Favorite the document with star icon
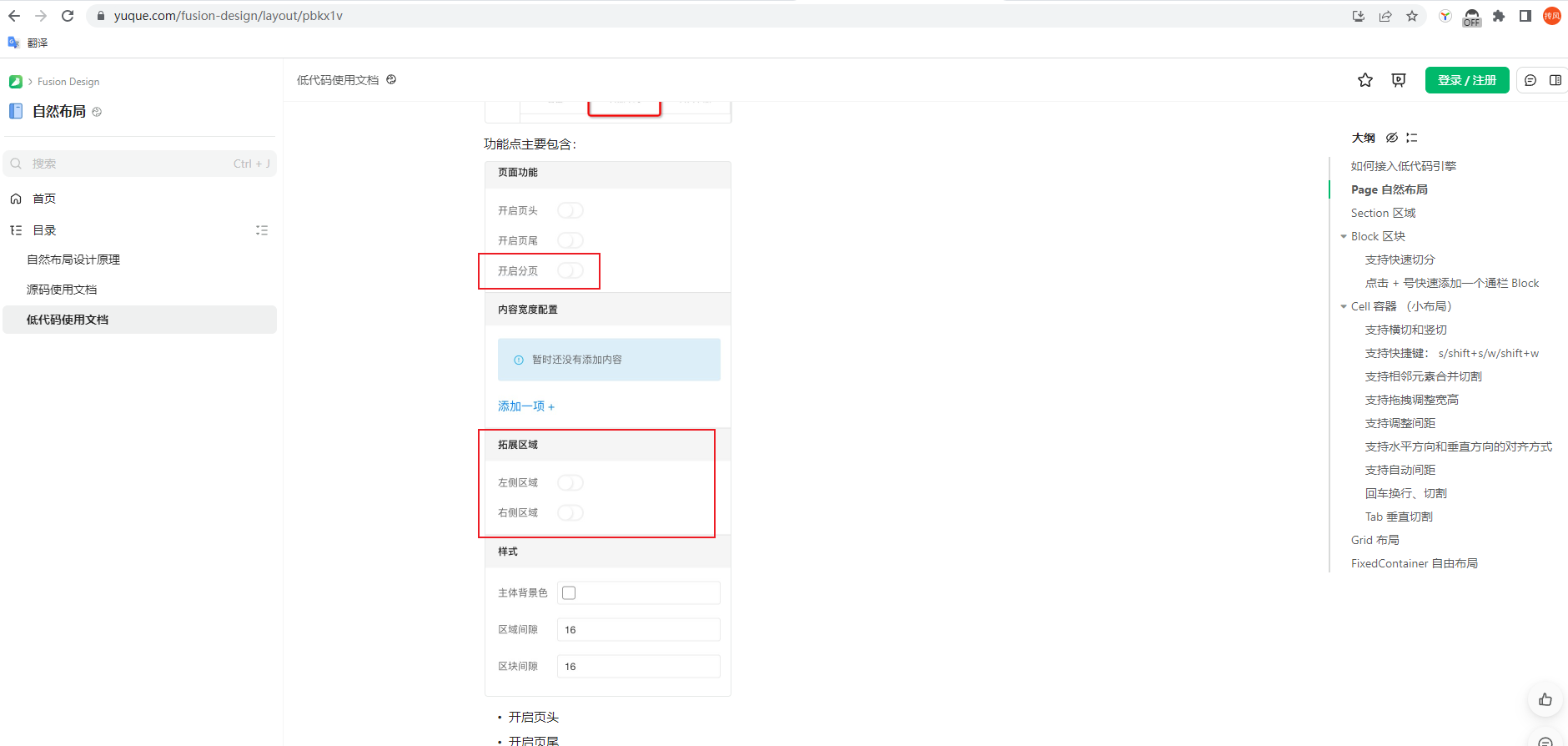The height and width of the screenshot is (746, 1568). 1365,80
